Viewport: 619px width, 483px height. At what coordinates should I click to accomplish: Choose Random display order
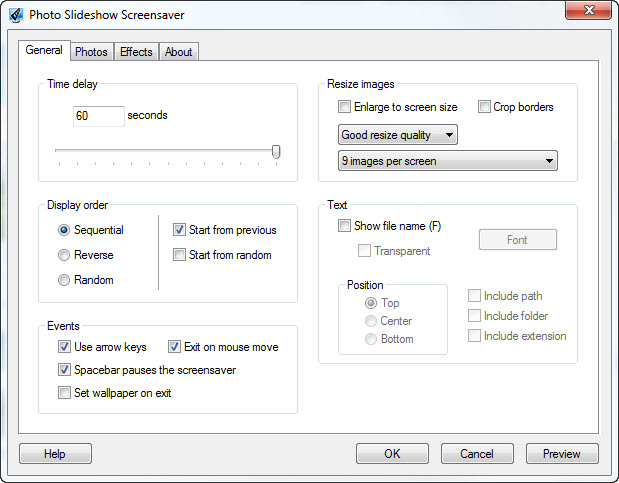coord(64,280)
